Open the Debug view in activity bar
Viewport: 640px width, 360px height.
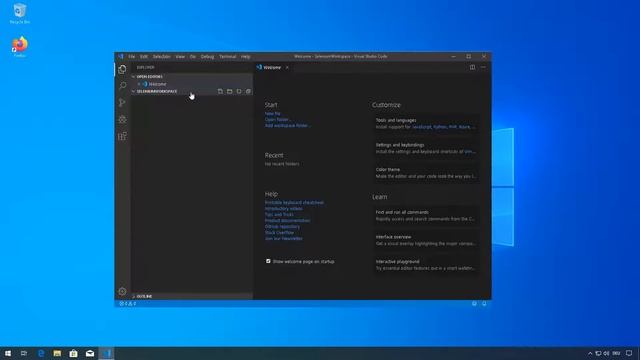tap(122, 119)
